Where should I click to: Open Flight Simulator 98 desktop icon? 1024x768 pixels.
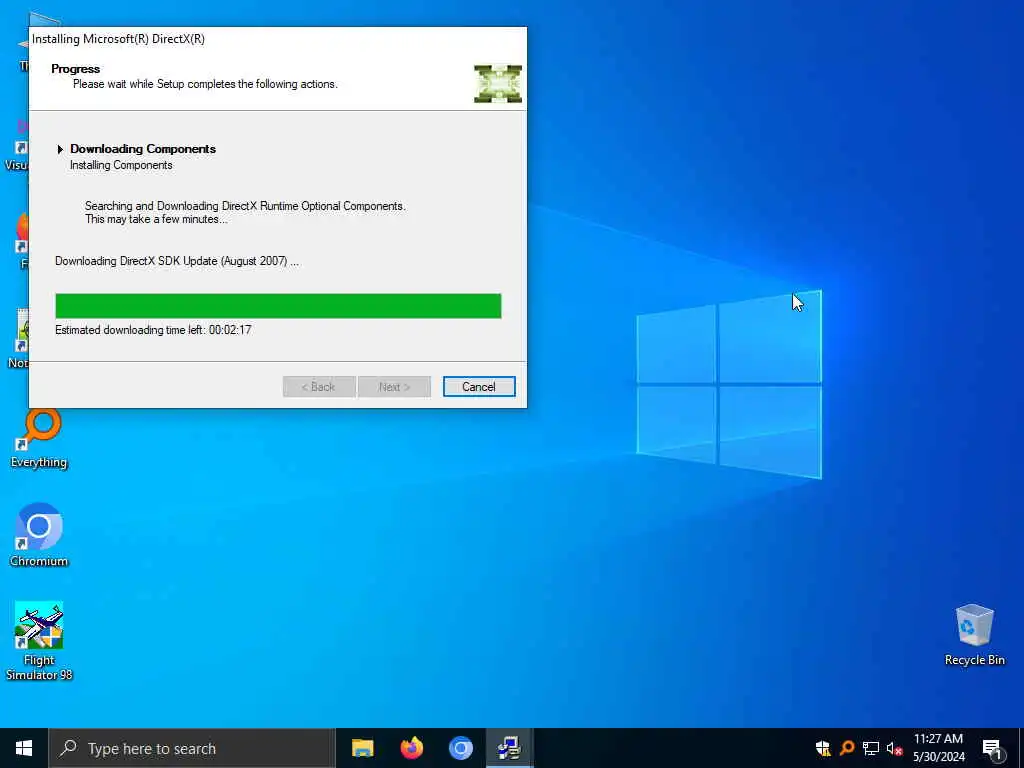(39, 641)
